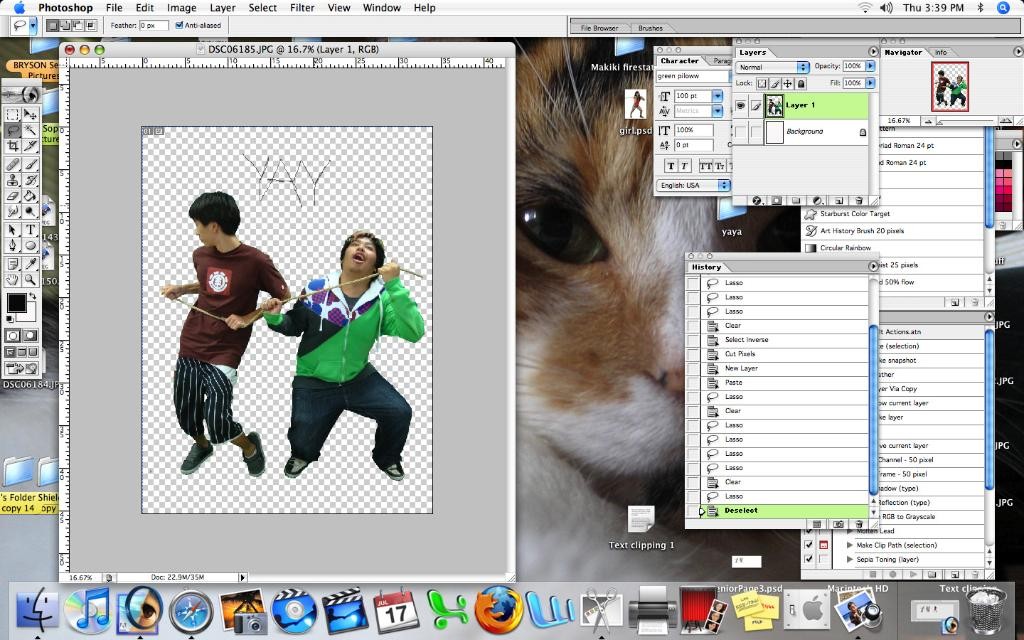Viewport: 1024px width, 640px height.
Task: Toggle Make Clip Path action checkbox
Action: (808, 545)
